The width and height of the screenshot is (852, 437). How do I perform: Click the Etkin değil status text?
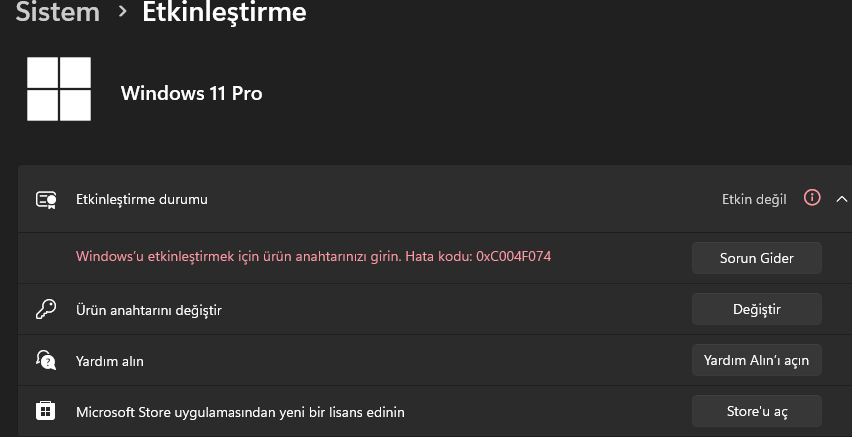(754, 199)
